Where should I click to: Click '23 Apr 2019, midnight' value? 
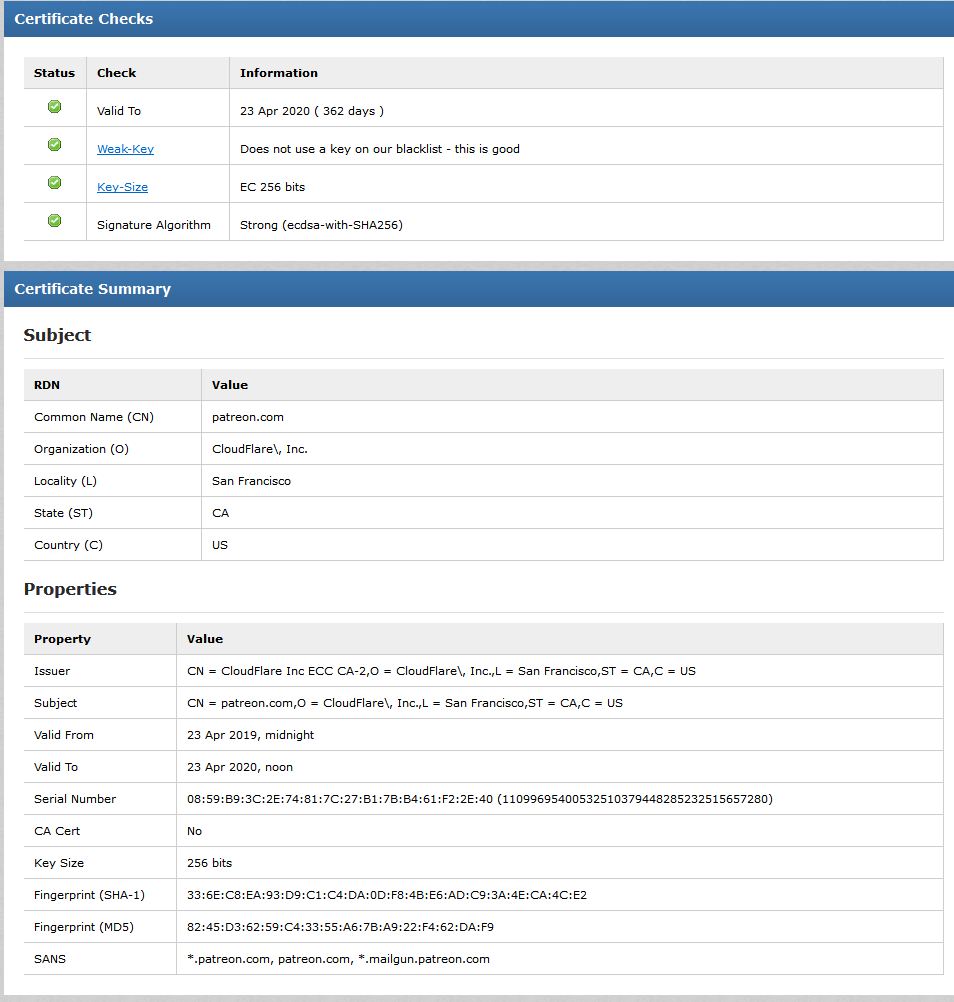point(250,735)
